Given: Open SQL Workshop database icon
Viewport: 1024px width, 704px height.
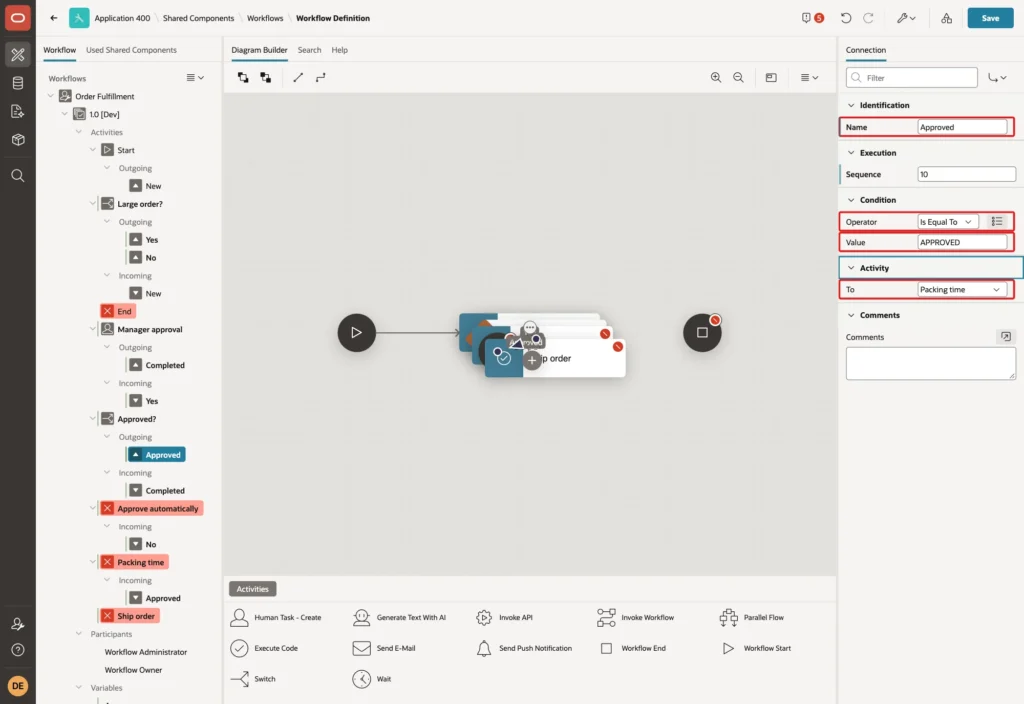Looking at the screenshot, I should (18, 83).
